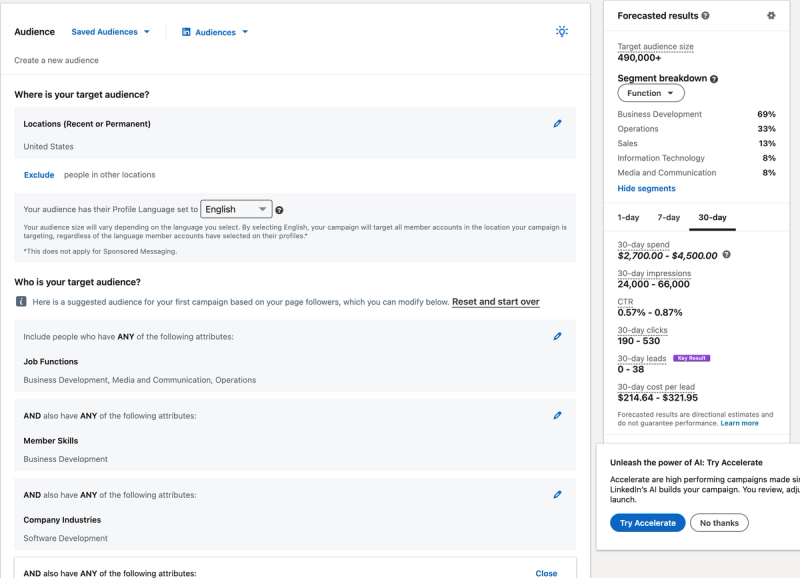Viewport: 800px width, 578px height.
Task: Click the info icon beside suggested audience
Action: tap(21, 301)
